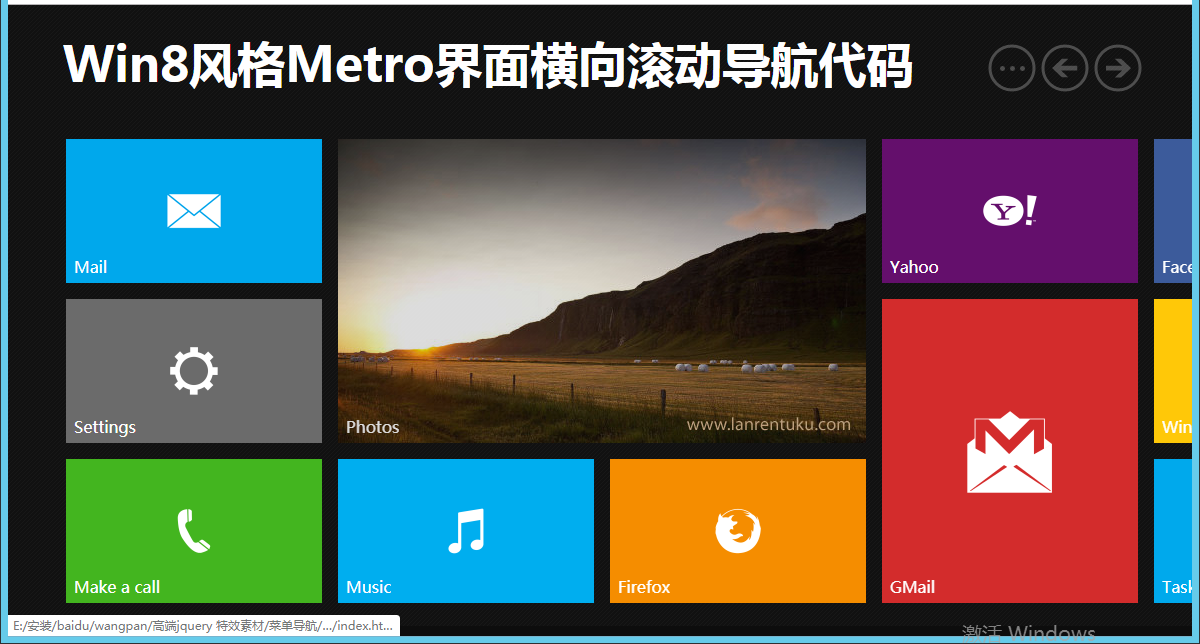
Task: Click the 'Mail' tile label
Action: pos(90,267)
